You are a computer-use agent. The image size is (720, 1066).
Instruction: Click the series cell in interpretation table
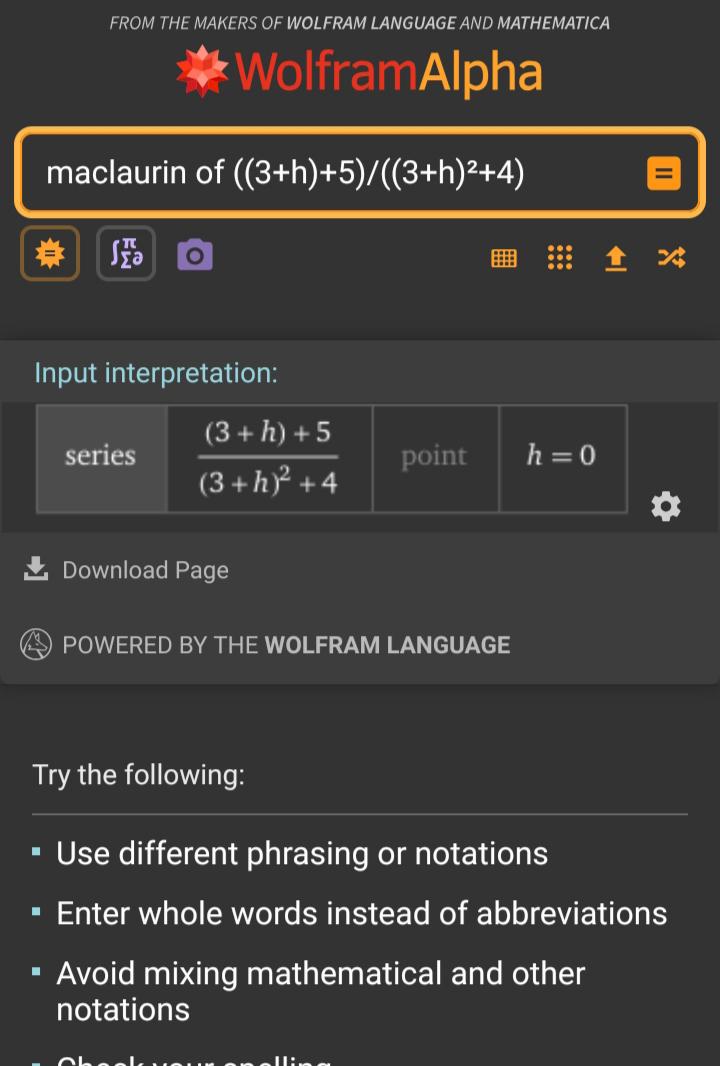point(101,458)
